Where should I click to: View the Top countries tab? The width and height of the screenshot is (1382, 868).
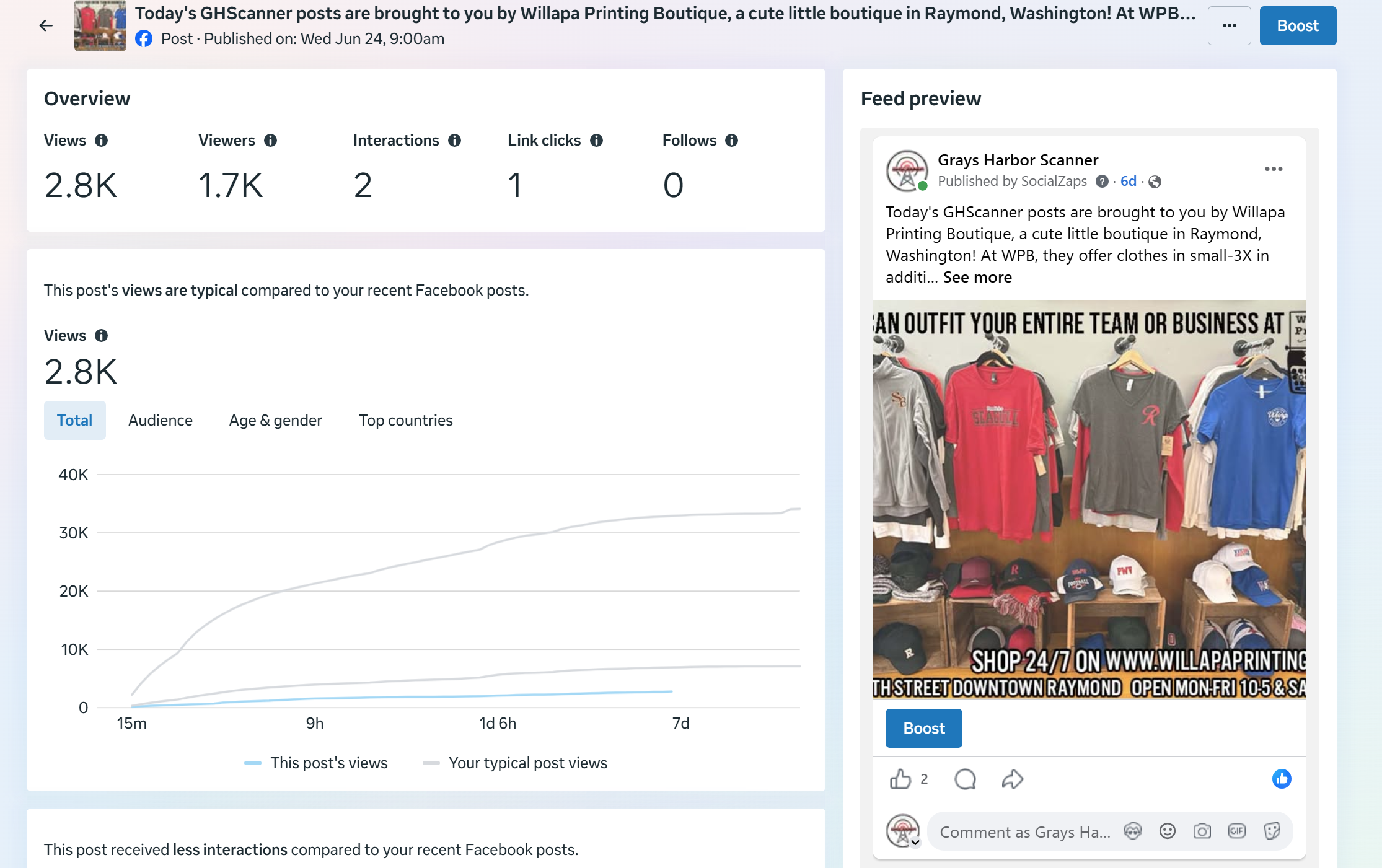(406, 420)
